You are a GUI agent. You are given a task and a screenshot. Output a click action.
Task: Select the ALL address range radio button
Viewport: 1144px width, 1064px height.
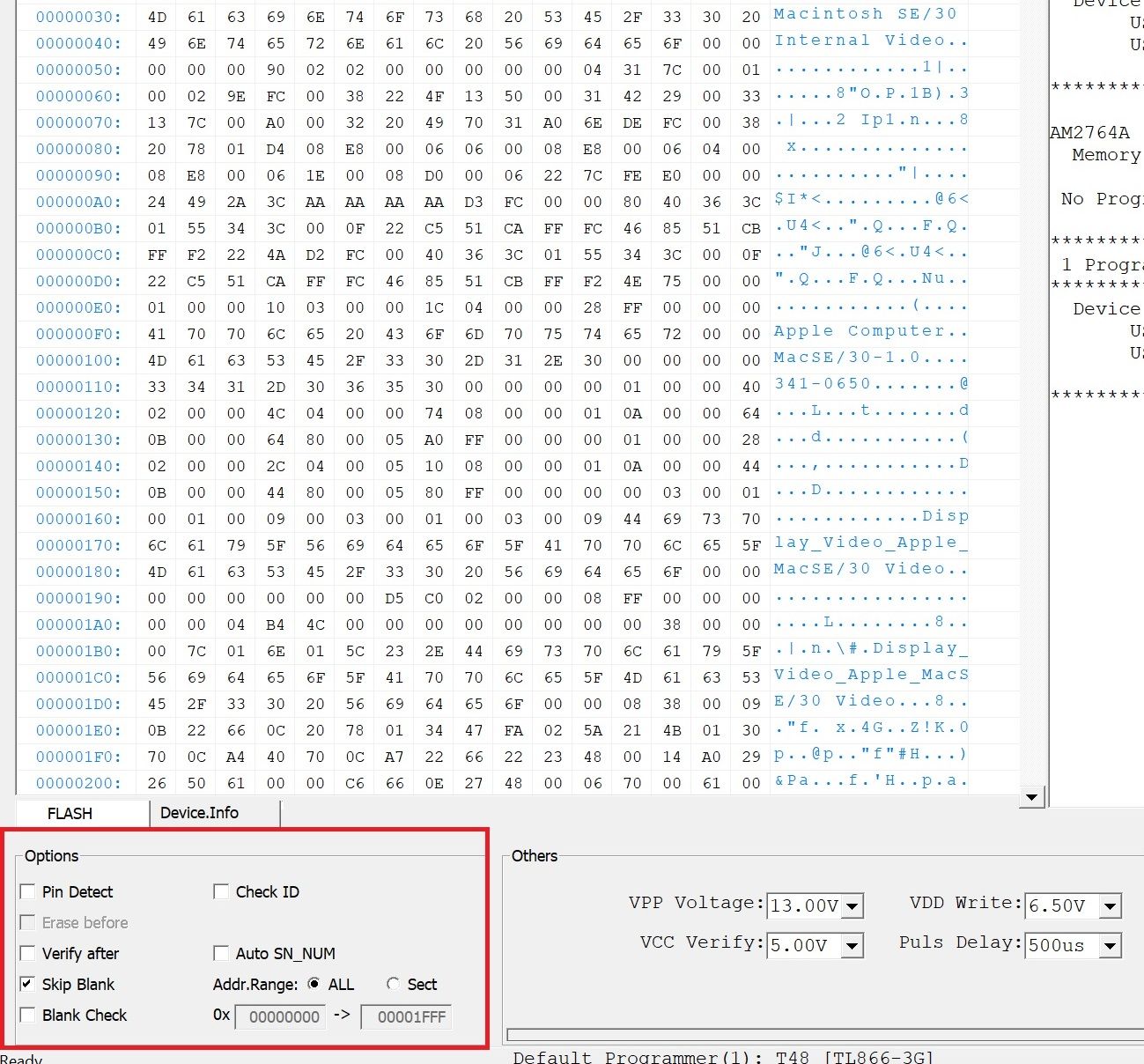pos(314,984)
